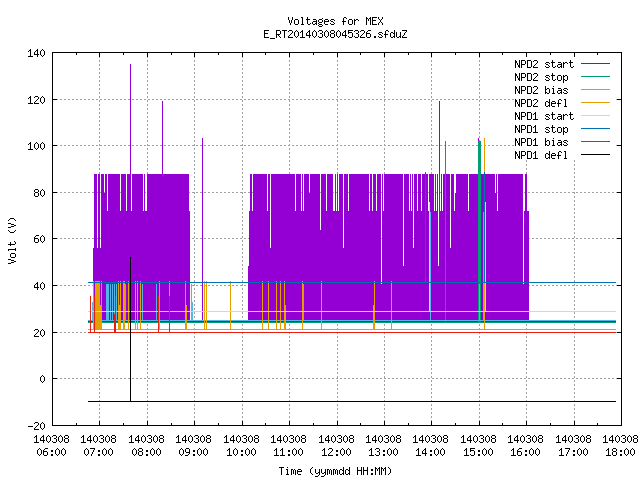Click the x-axis tick label 18:00

click(620, 452)
